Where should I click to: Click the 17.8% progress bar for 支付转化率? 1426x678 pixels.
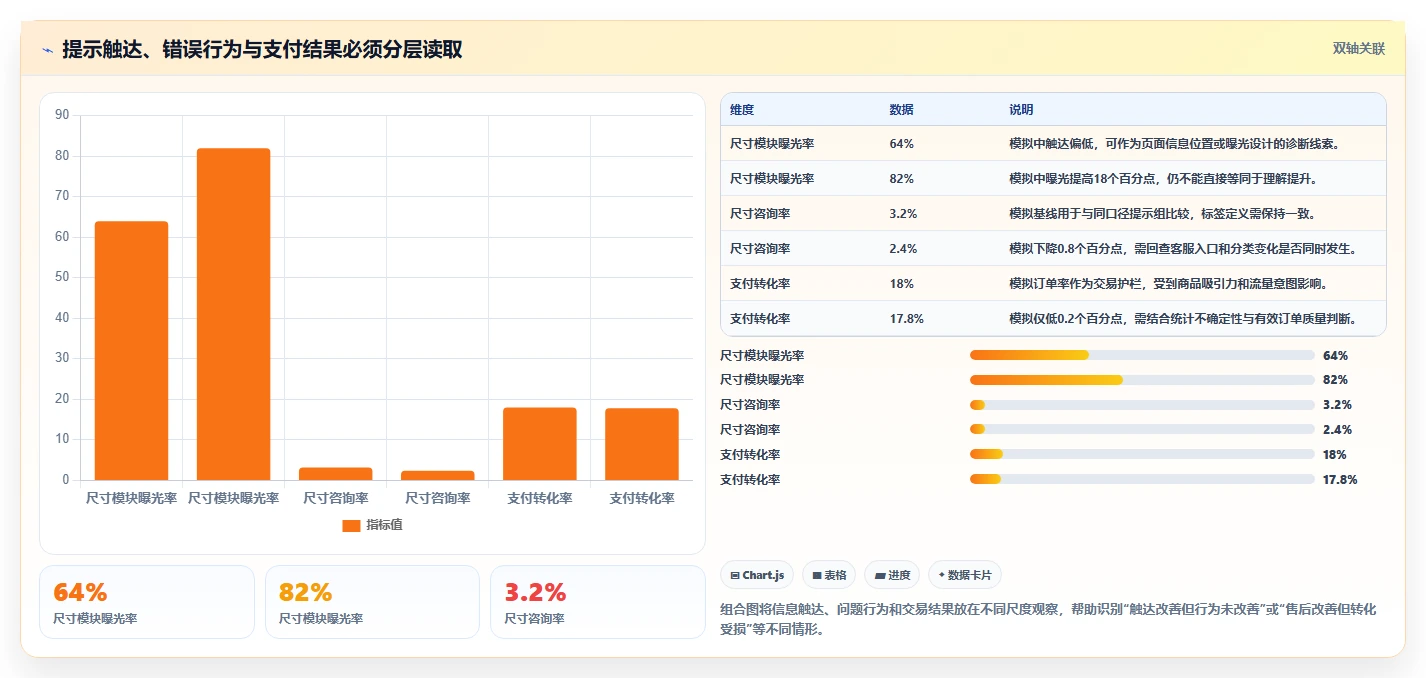pyautogui.click(x=1142, y=479)
